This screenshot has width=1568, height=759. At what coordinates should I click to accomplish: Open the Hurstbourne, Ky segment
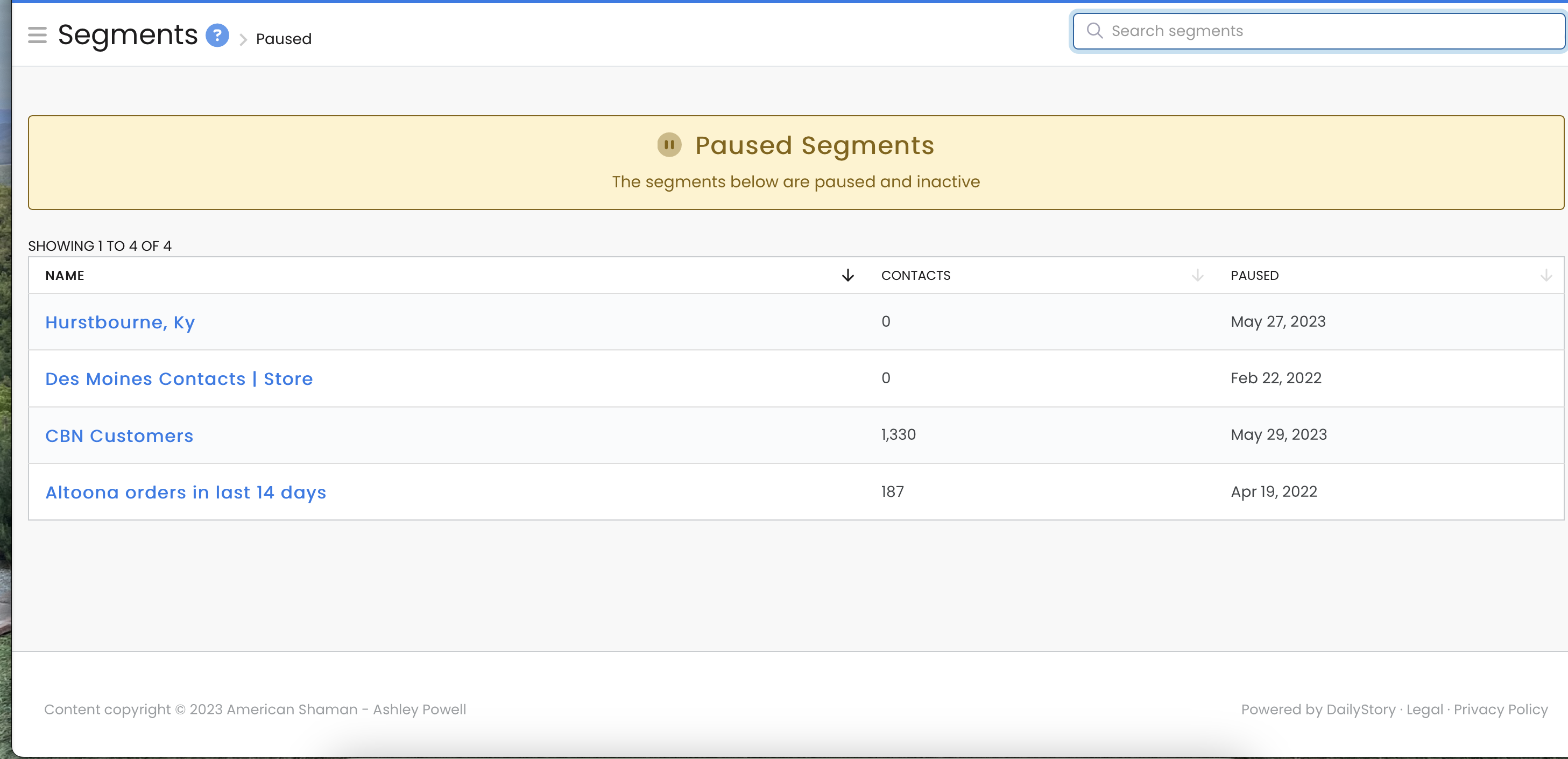(120, 322)
